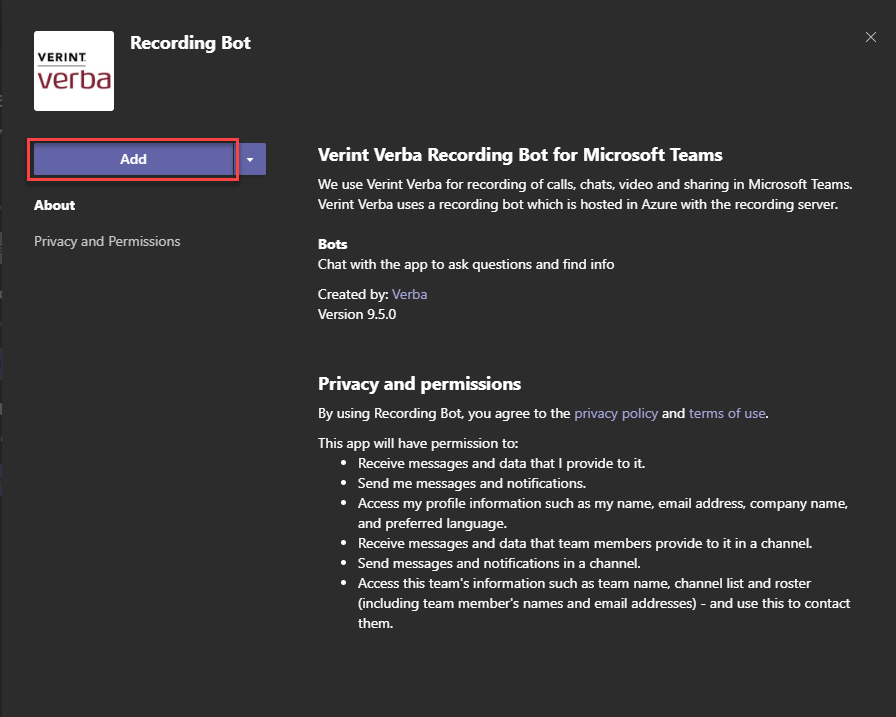Click the Verint Verba app logo
896x717 pixels.
(x=74, y=70)
